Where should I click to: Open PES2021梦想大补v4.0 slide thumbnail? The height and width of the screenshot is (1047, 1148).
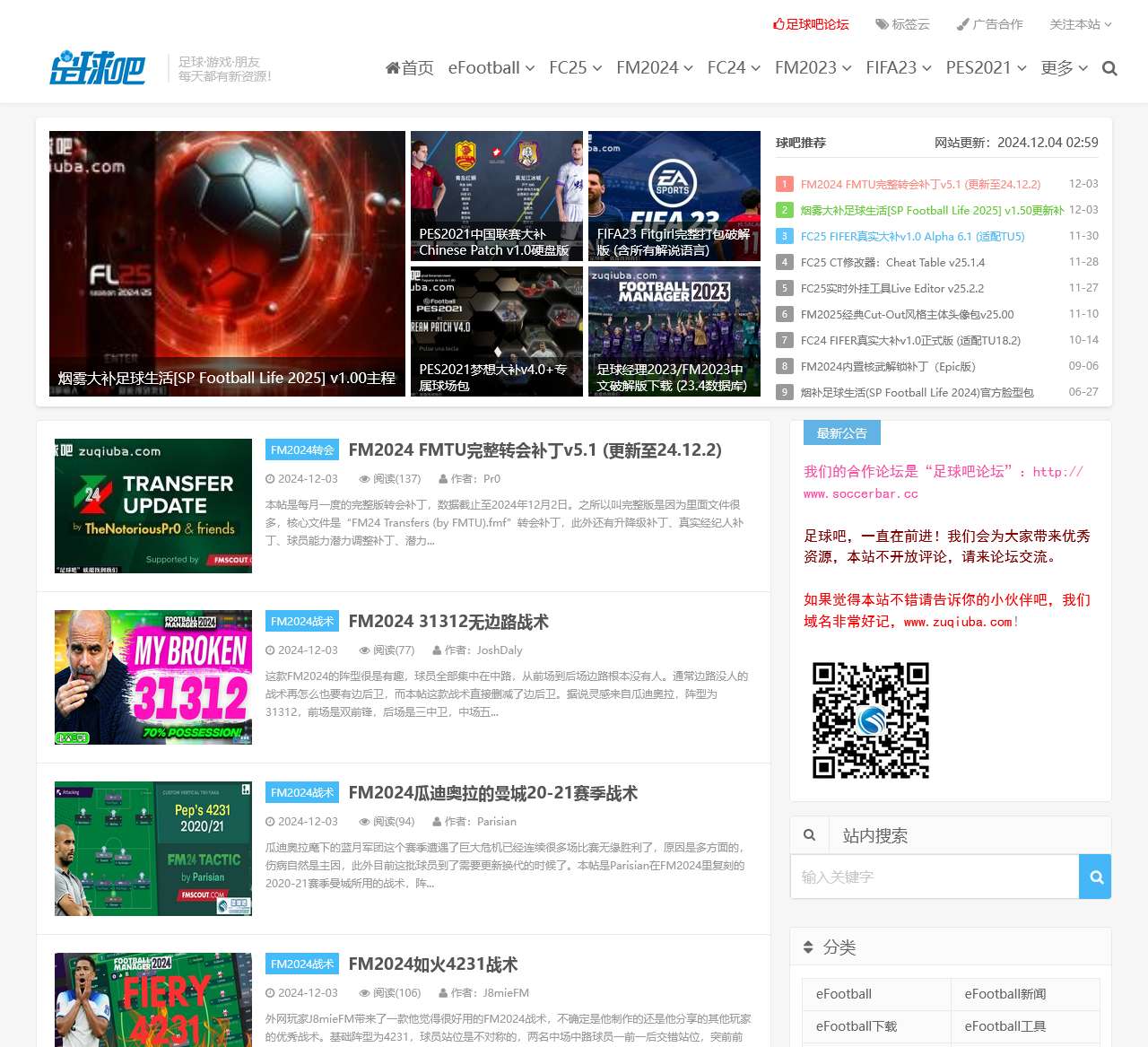[497, 331]
